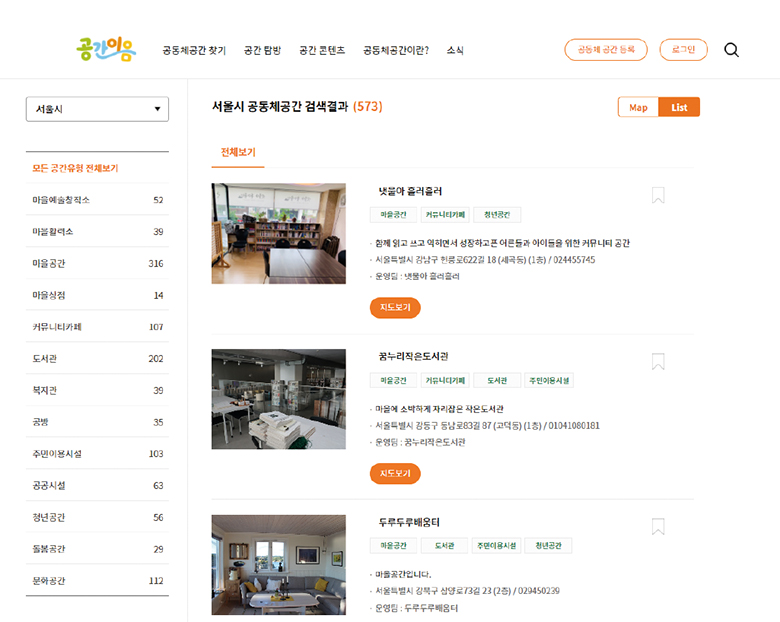The image size is (780, 622).
Task: Filter by 청년공간 in the sidebar
Action: point(98,518)
